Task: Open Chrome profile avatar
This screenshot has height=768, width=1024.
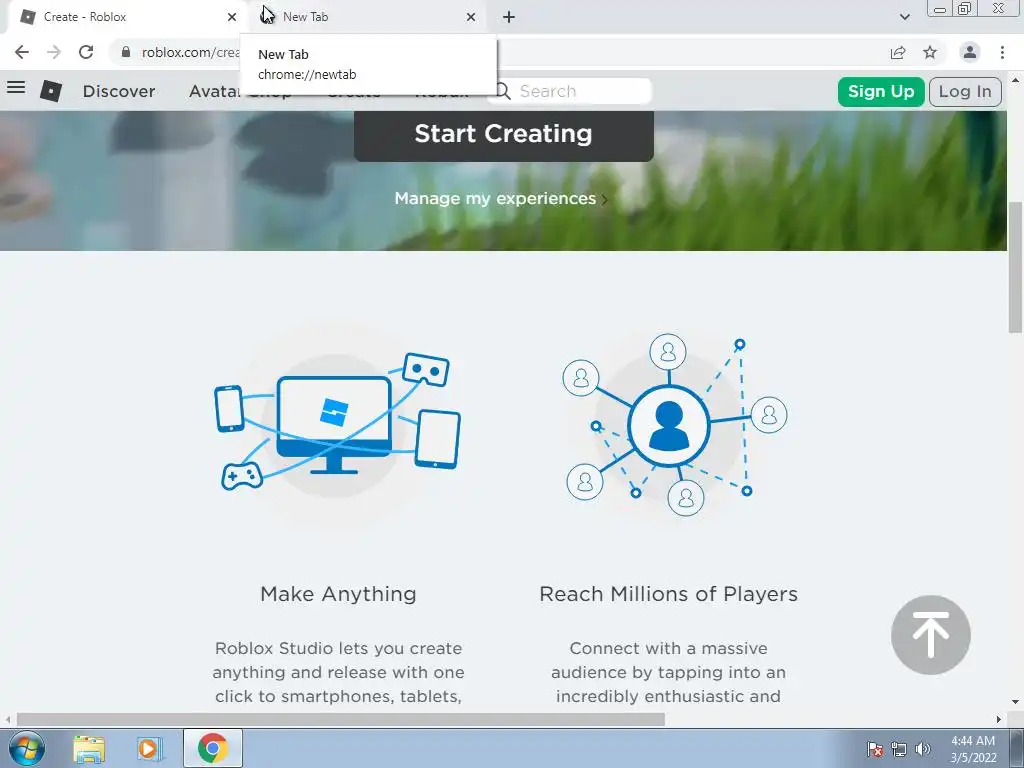Action: coord(970,52)
